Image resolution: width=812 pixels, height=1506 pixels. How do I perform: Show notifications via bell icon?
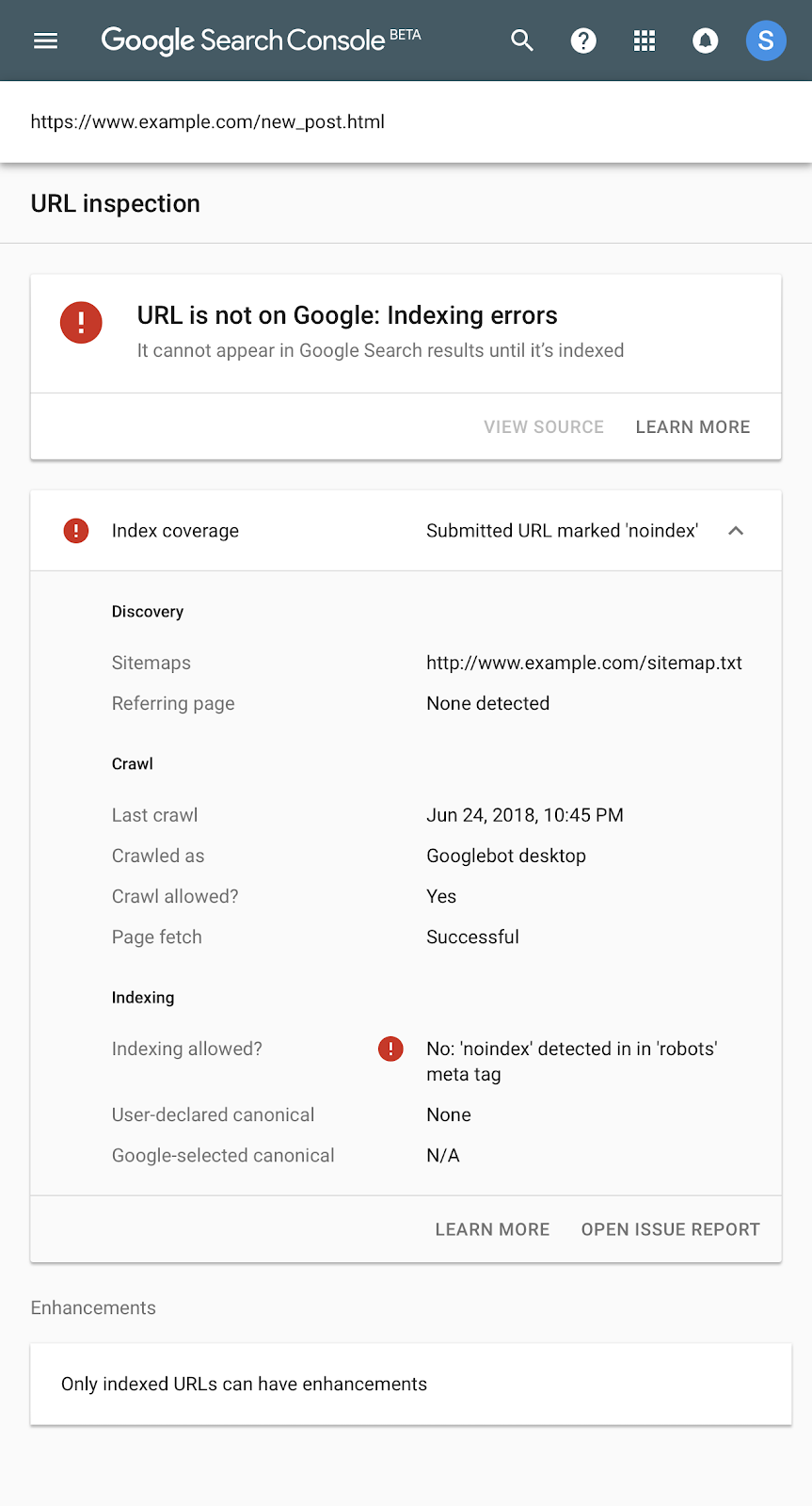705,40
